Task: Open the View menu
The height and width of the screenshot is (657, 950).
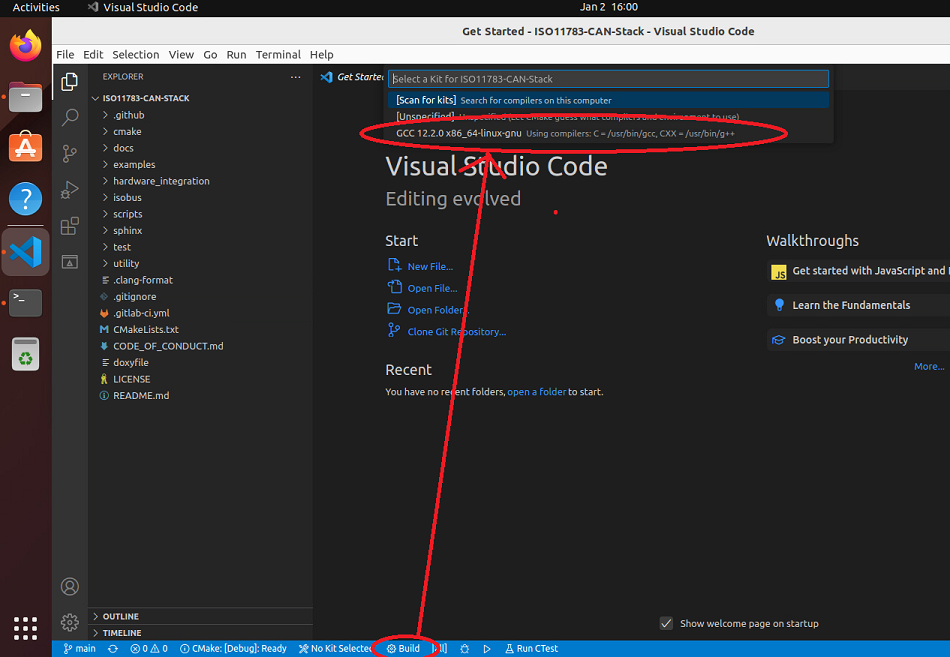Action: pyautogui.click(x=181, y=55)
